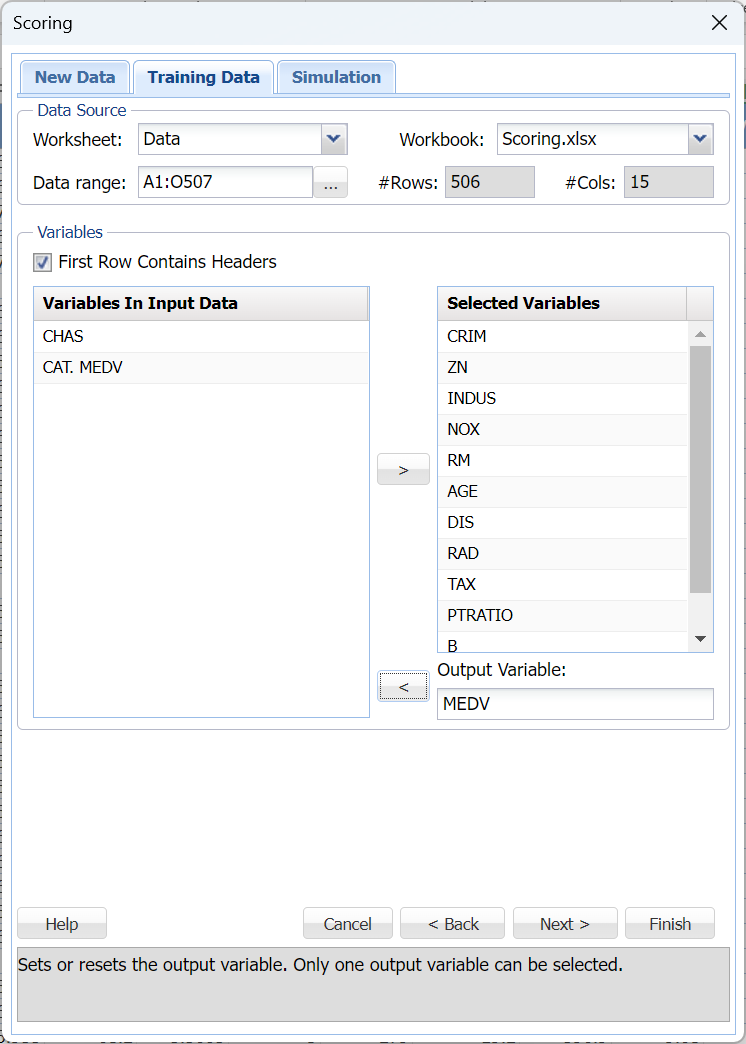Toggle First Row Contains Headers checkbox
Image resolution: width=746 pixels, height=1044 pixels.
click(x=43, y=262)
